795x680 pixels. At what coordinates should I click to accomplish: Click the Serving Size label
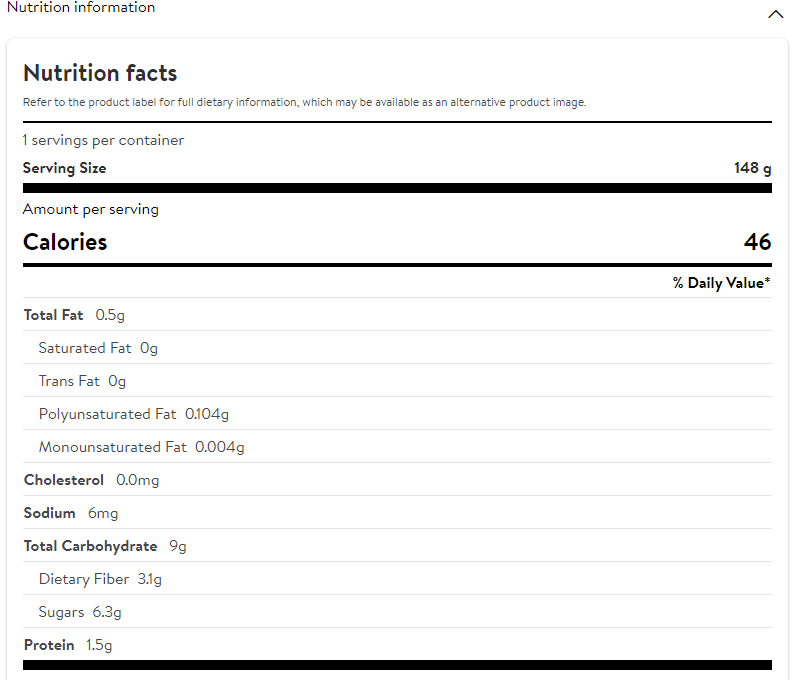coord(65,168)
